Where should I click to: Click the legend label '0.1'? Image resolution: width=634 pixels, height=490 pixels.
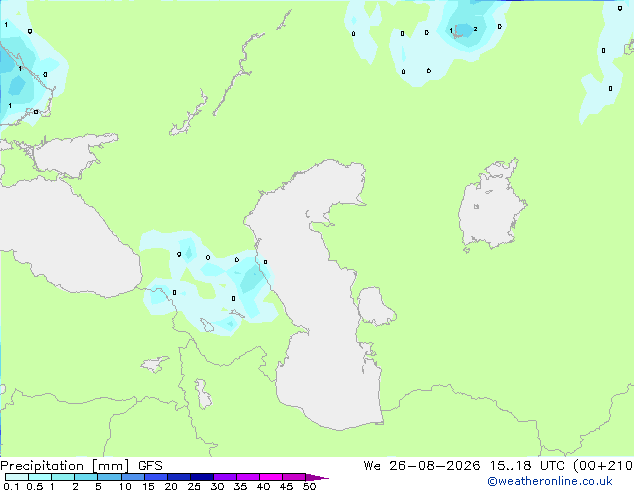point(11,486)
